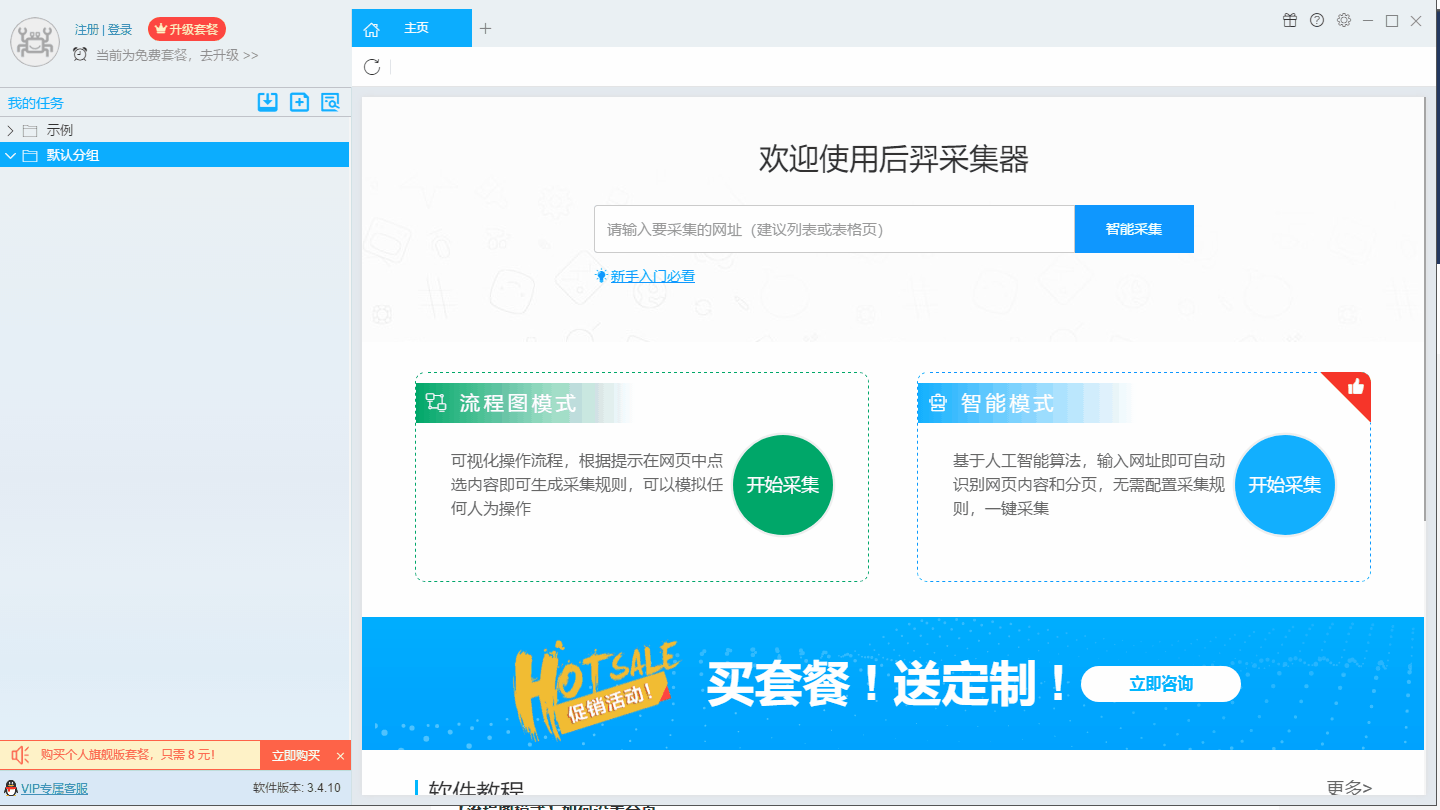Viewport: 1440px width, 810px height.
Task: Click blue 开始采集 button in smart mode
Action: 1285,485
